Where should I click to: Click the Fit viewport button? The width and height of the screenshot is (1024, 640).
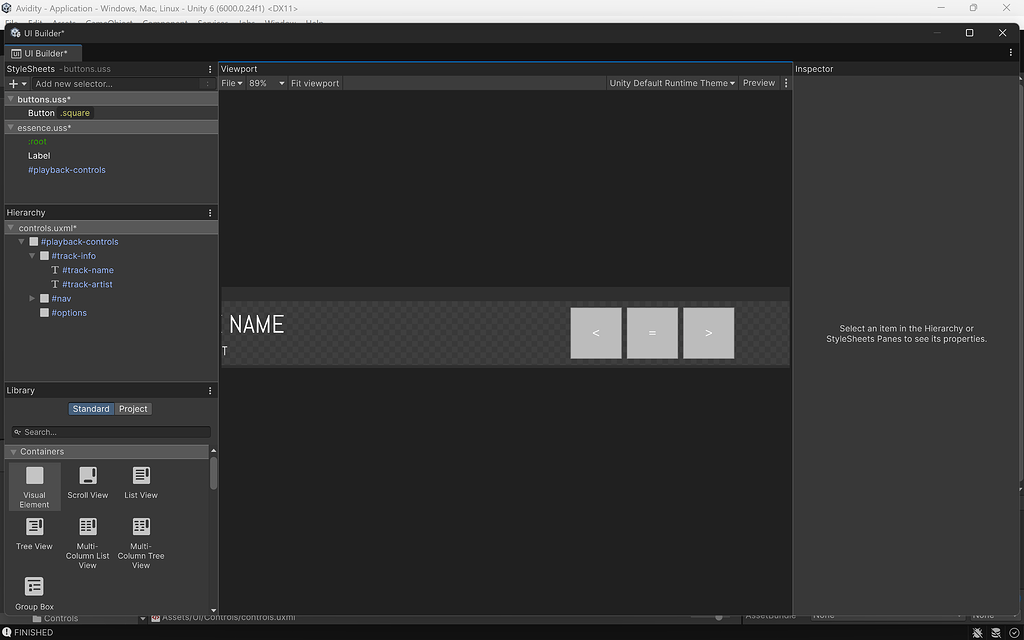coord(314,83)
